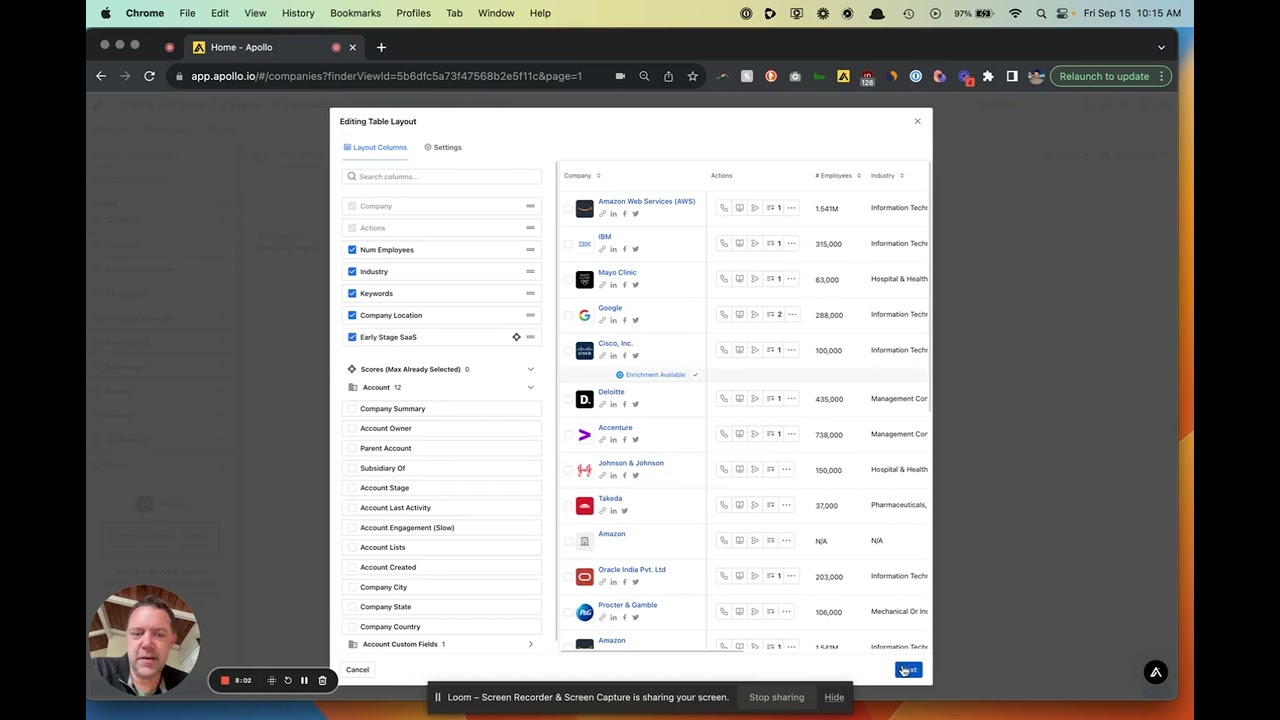1280x720 pixels.
Task: Sort by the Company column header
Action: (x=582, y=175)
